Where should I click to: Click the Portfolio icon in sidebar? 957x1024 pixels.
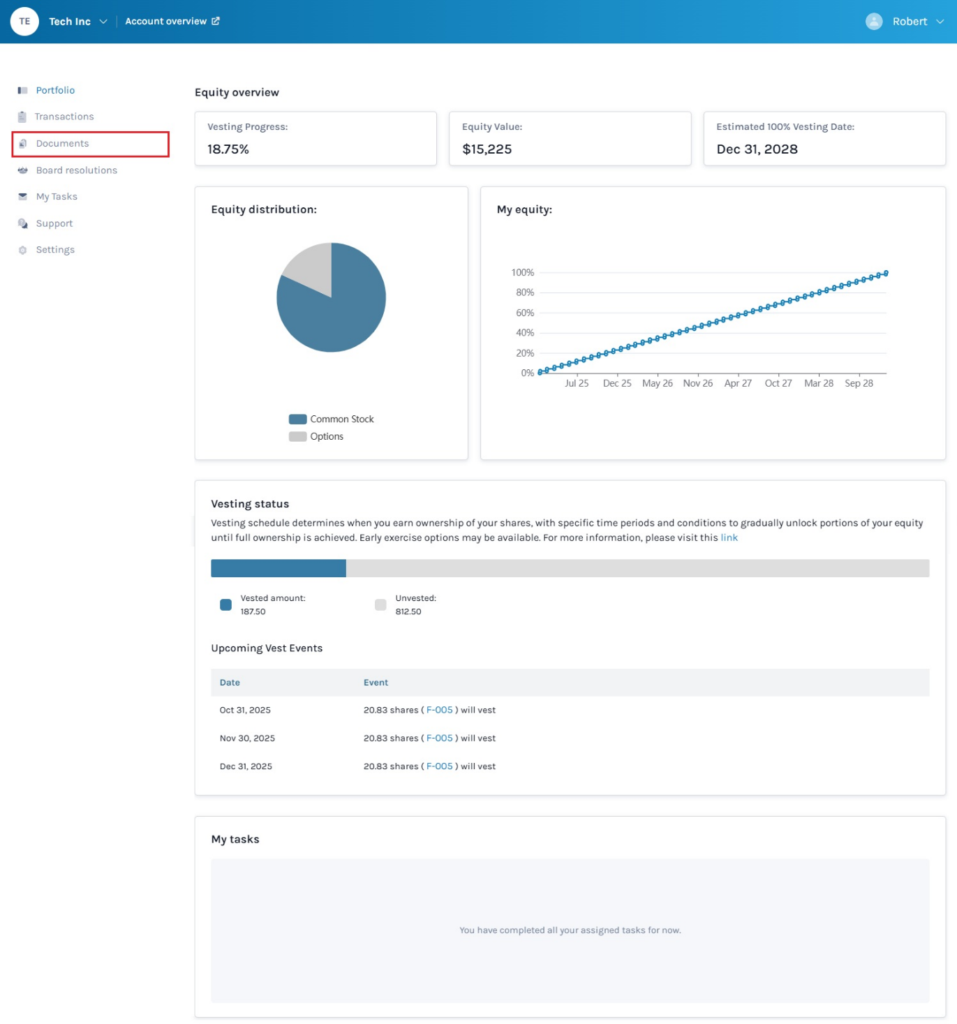[22, 90]
